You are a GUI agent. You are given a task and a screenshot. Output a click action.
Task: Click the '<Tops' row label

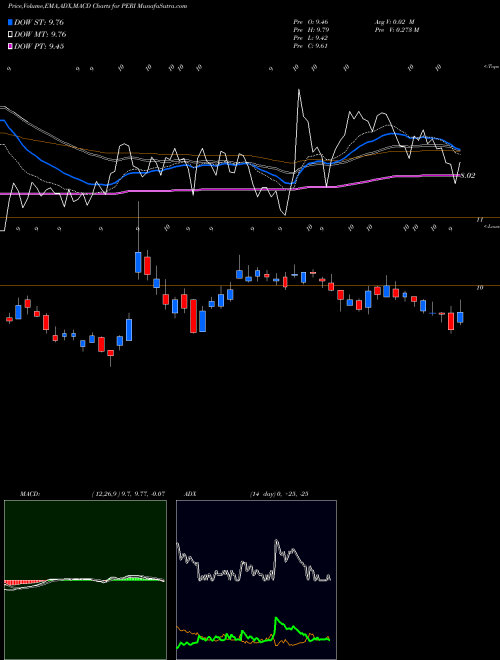point(491,67)
